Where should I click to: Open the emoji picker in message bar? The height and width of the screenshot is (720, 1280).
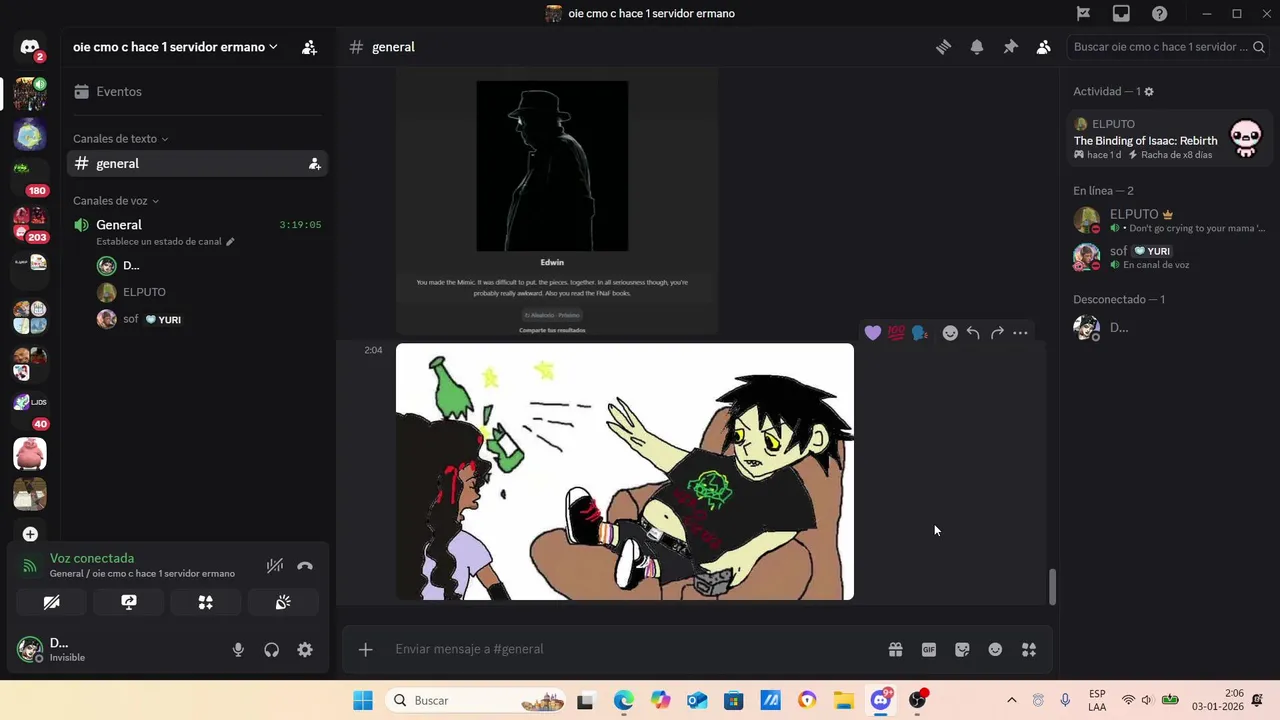[x=995, y=650]
